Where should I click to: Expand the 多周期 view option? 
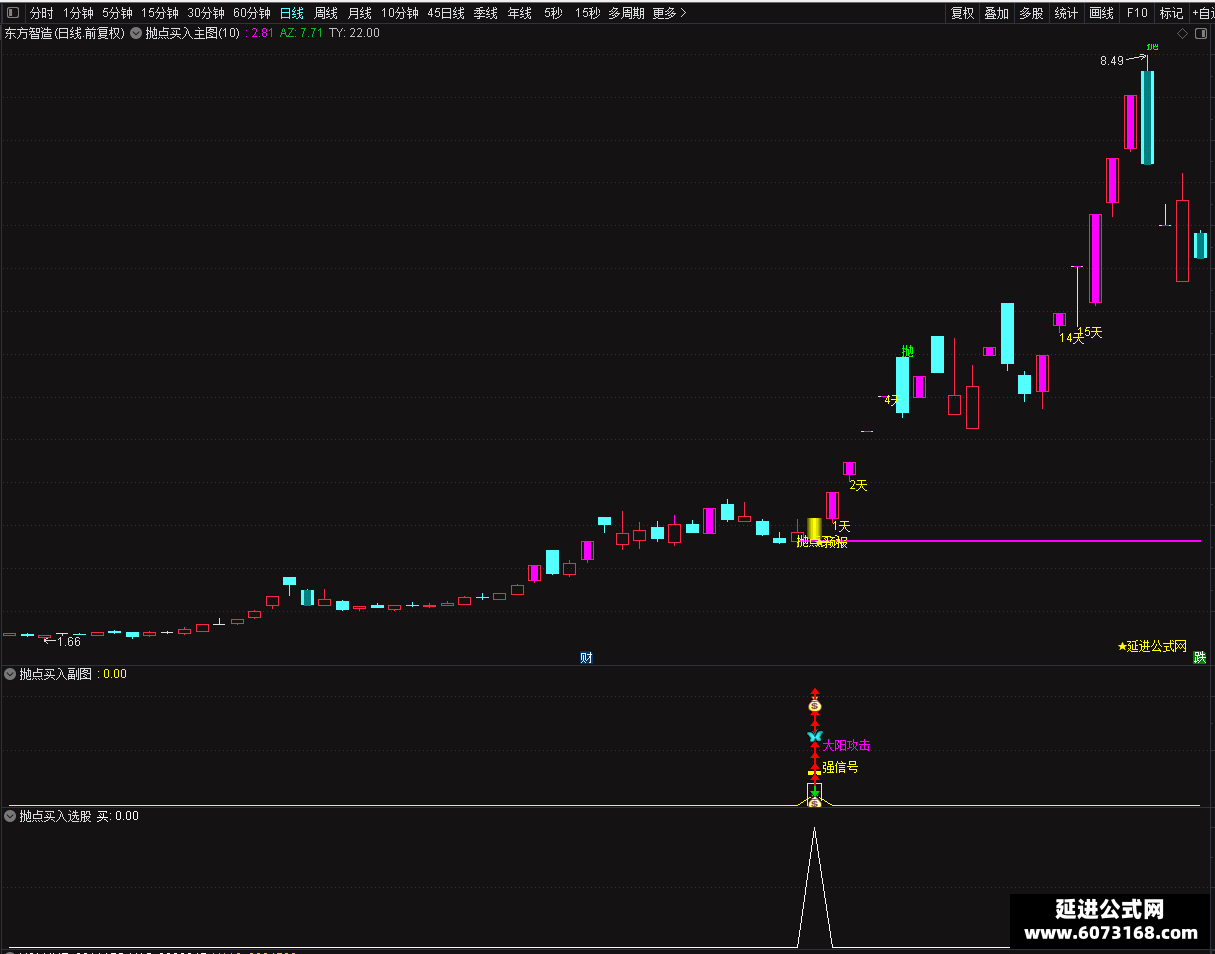point(626,13)
